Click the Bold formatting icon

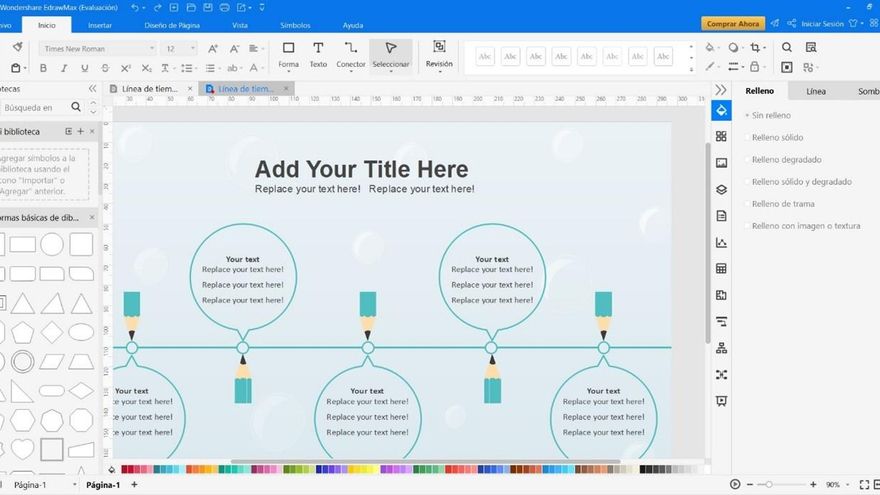click(43, 68)
